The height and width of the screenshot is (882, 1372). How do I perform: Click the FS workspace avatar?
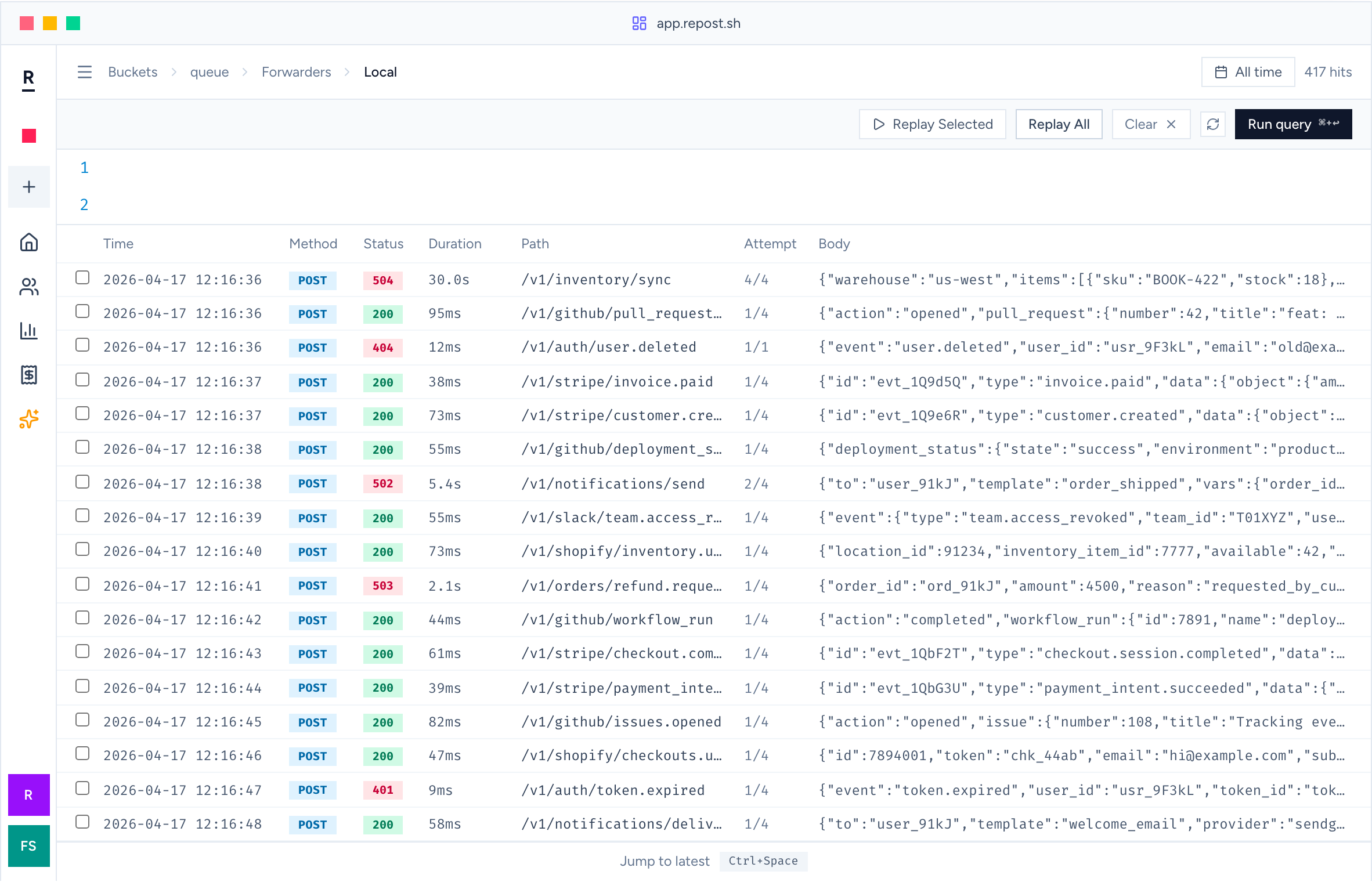pos(29,846)
